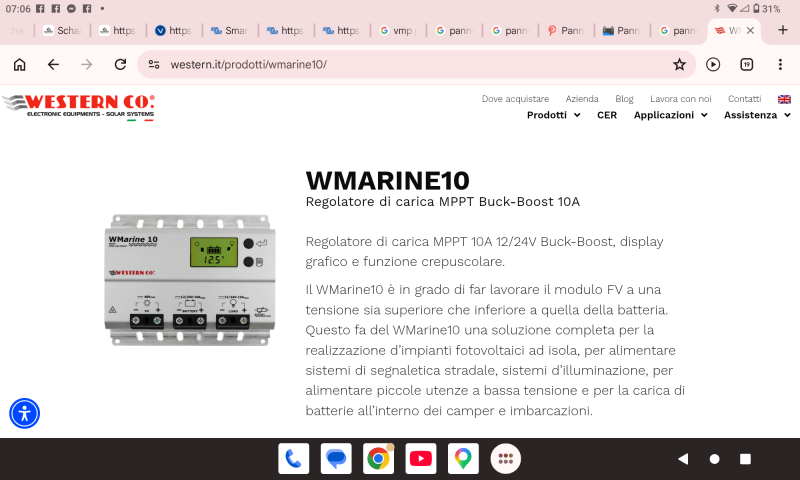Open the Azienda link
800x480 pixels.
coord(582,99)
